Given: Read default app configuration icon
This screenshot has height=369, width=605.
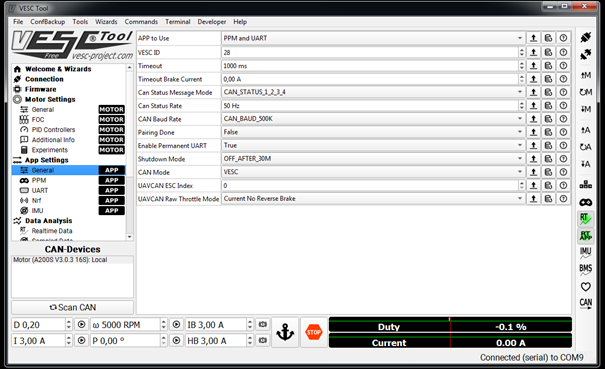Looking at the screenshot, I should (x=585, y=147).
